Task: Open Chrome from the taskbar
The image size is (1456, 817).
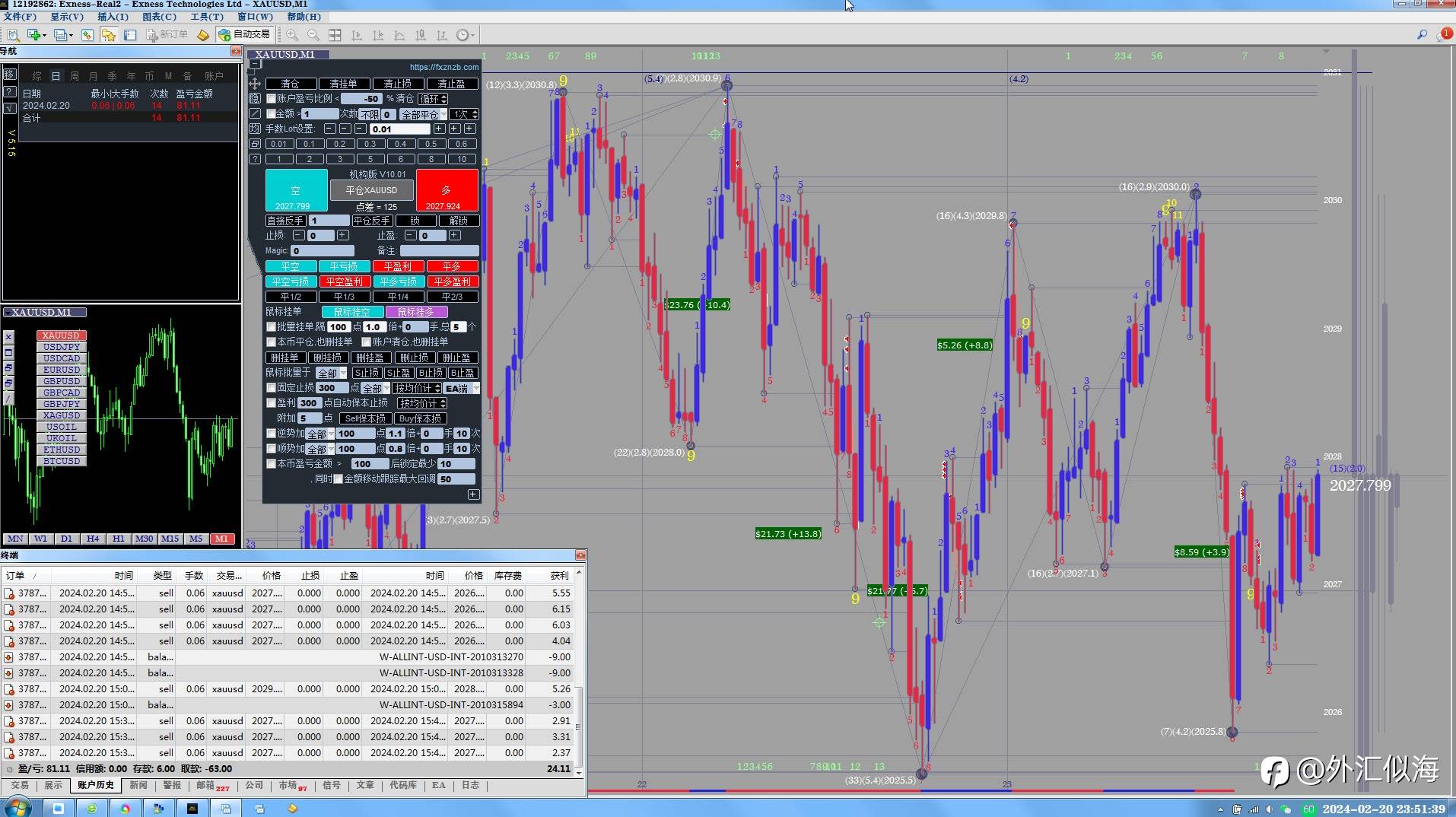Action: (x=125, y=808)
